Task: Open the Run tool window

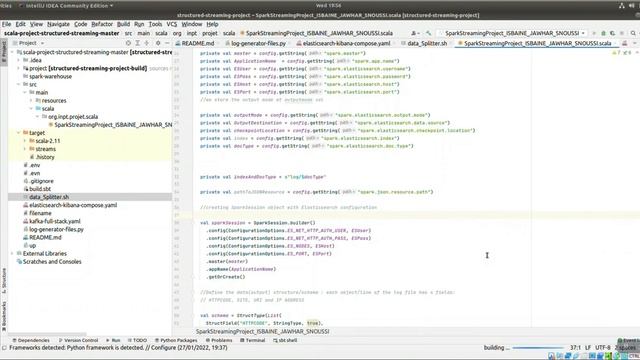Action: pyautogui.click(x=113, y=340)
